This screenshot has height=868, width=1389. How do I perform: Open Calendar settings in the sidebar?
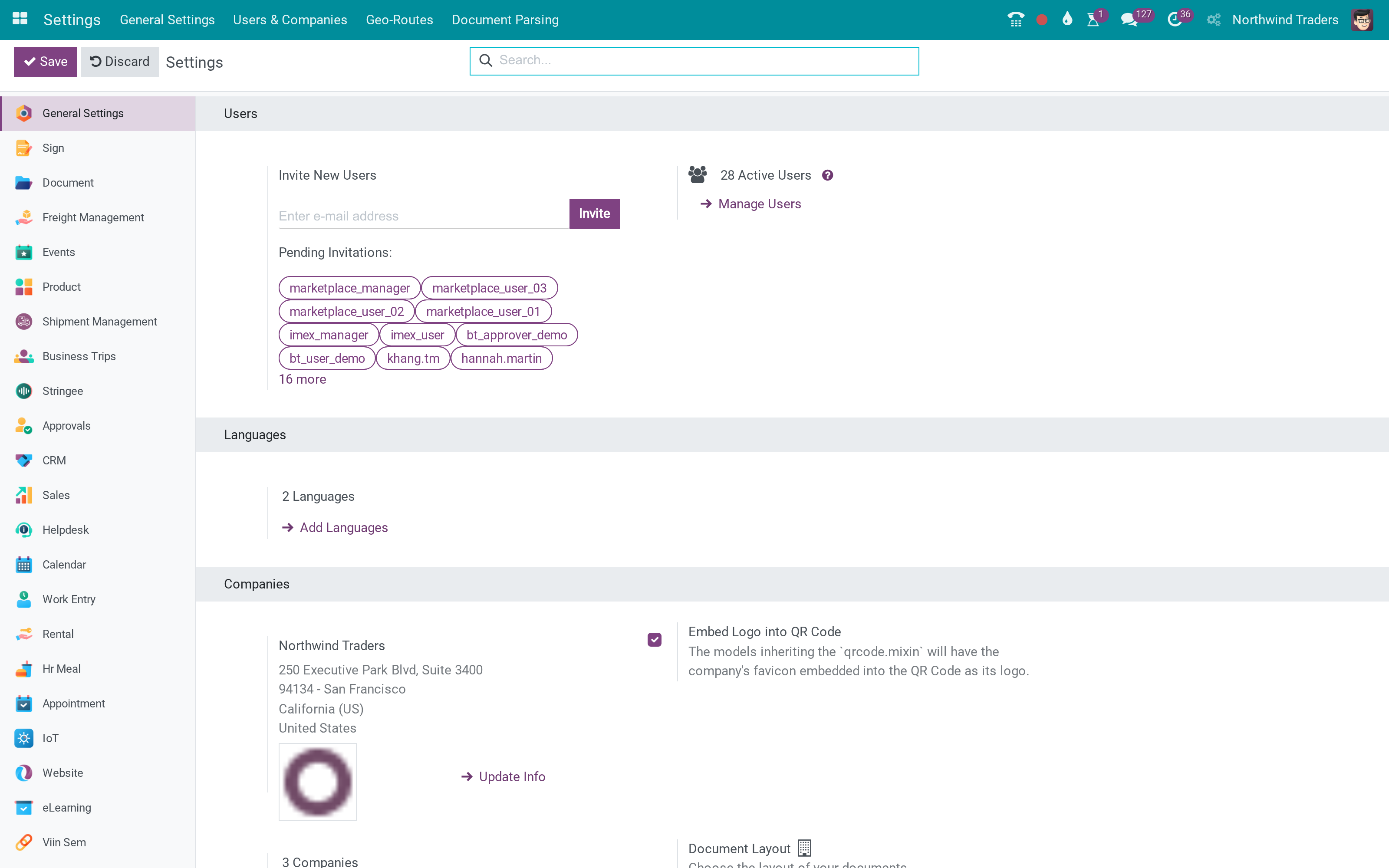click(x=98, y=565)
